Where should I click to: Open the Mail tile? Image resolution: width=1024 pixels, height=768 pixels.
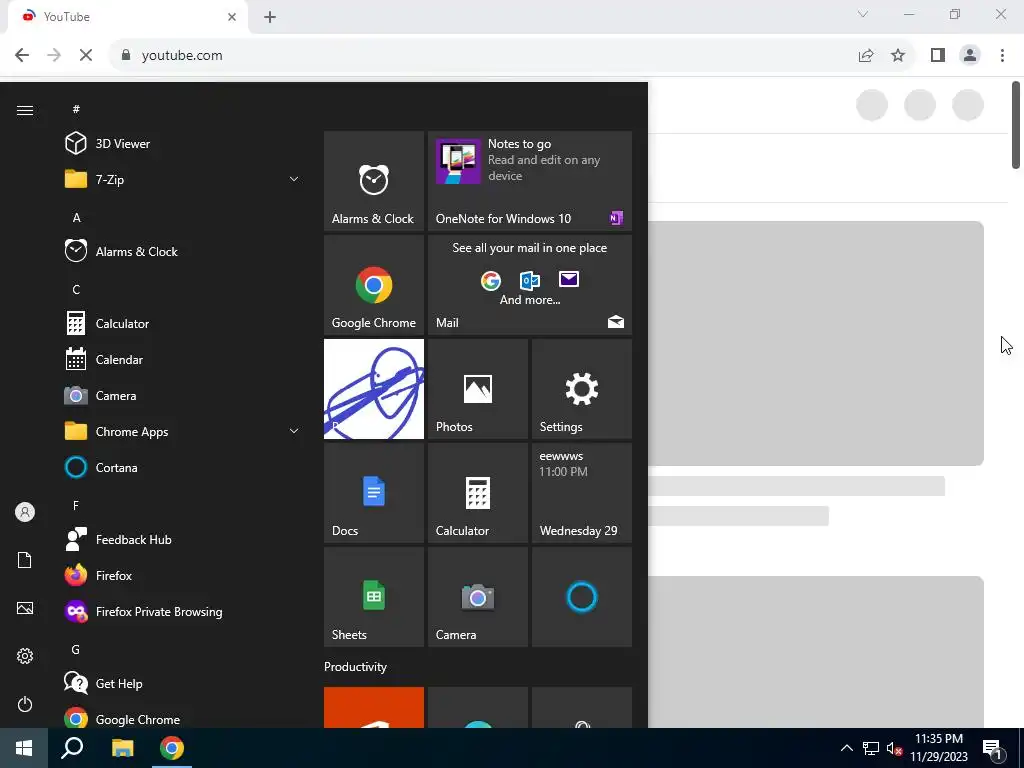[530, 285]
